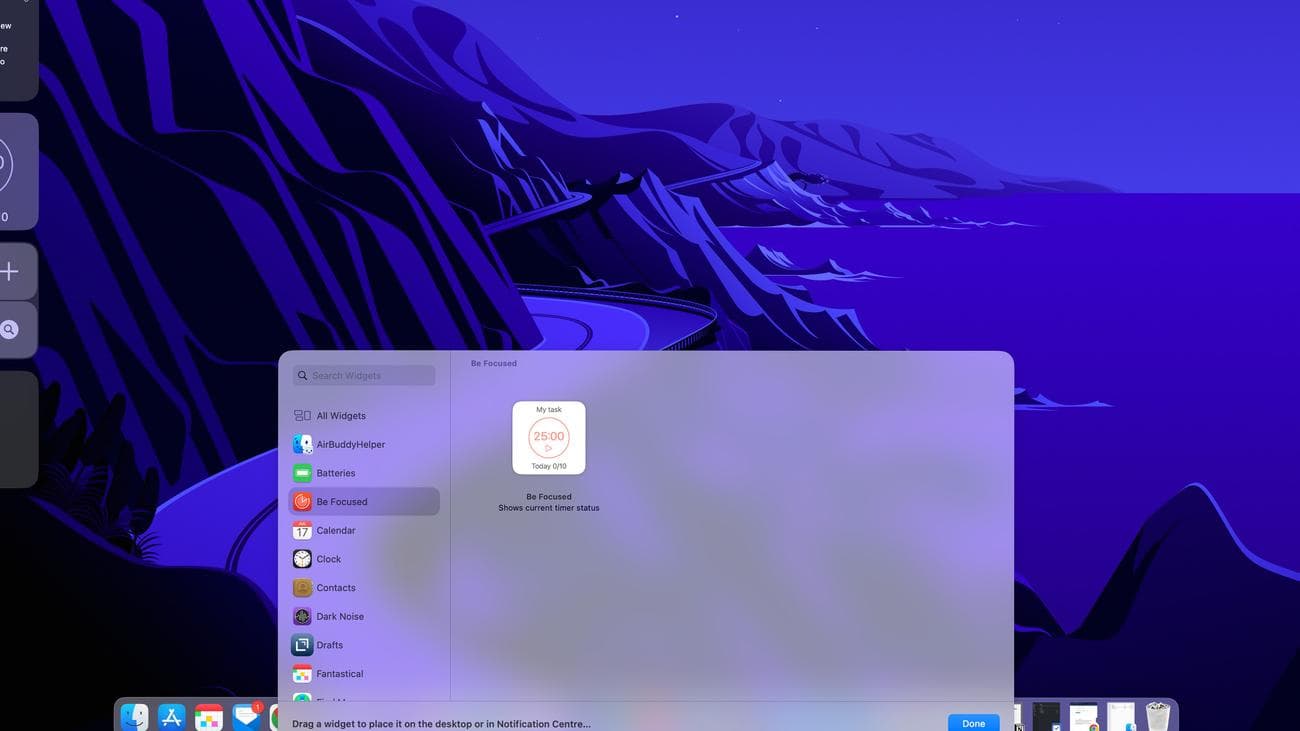This screenshot has height=731, width=1300.
Task: Select the Be Focused app icon in sidebar
Action: [303, 501]
